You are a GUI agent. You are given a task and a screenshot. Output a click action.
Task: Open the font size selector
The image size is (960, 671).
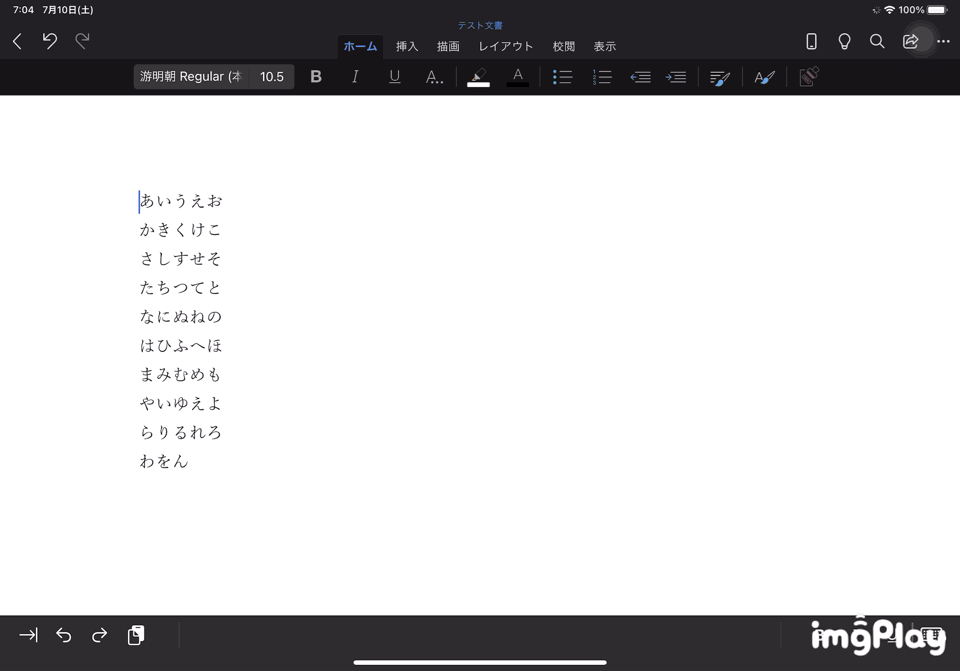pyautogui.click(x=272, y=77)
